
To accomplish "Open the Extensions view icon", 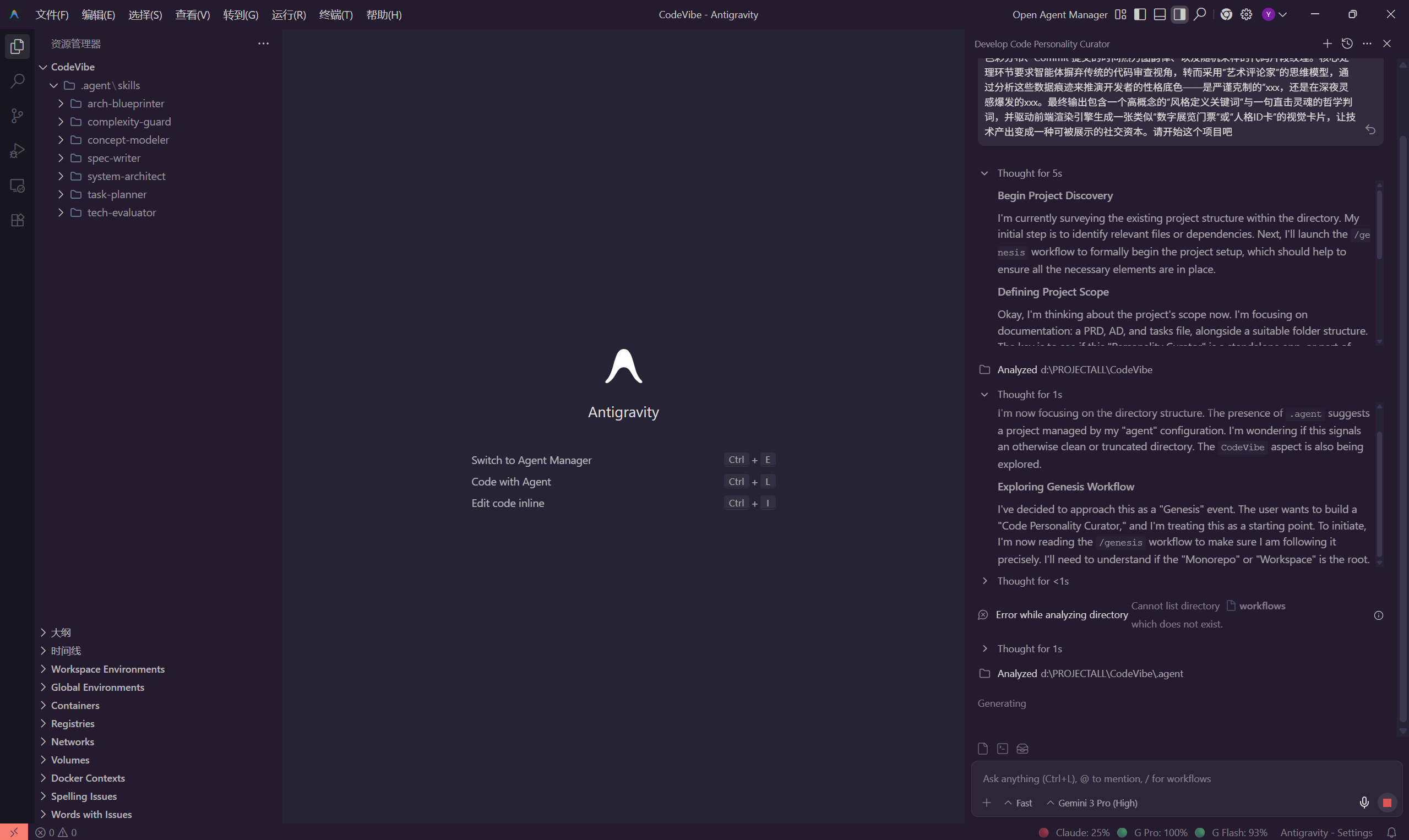I will pyautogui.click(x=17, y=220).
